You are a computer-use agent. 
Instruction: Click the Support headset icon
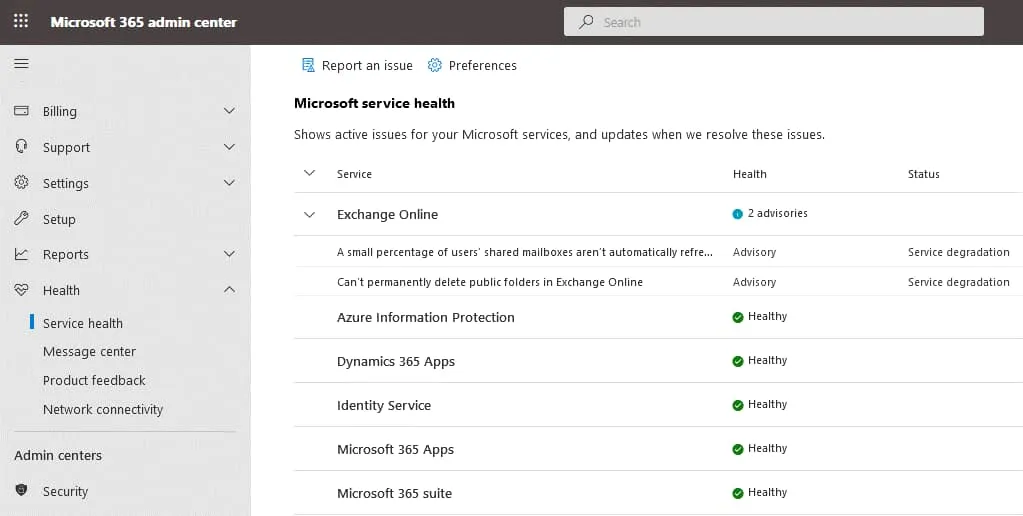click(x=21, y=147)
